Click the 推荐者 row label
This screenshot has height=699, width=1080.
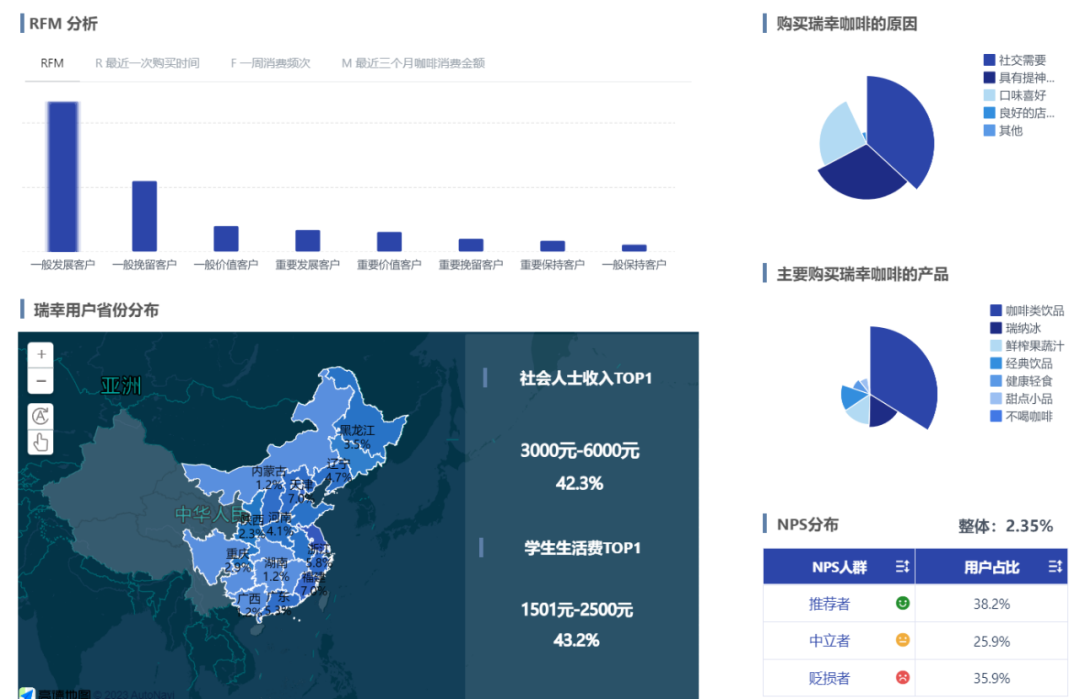829,604
